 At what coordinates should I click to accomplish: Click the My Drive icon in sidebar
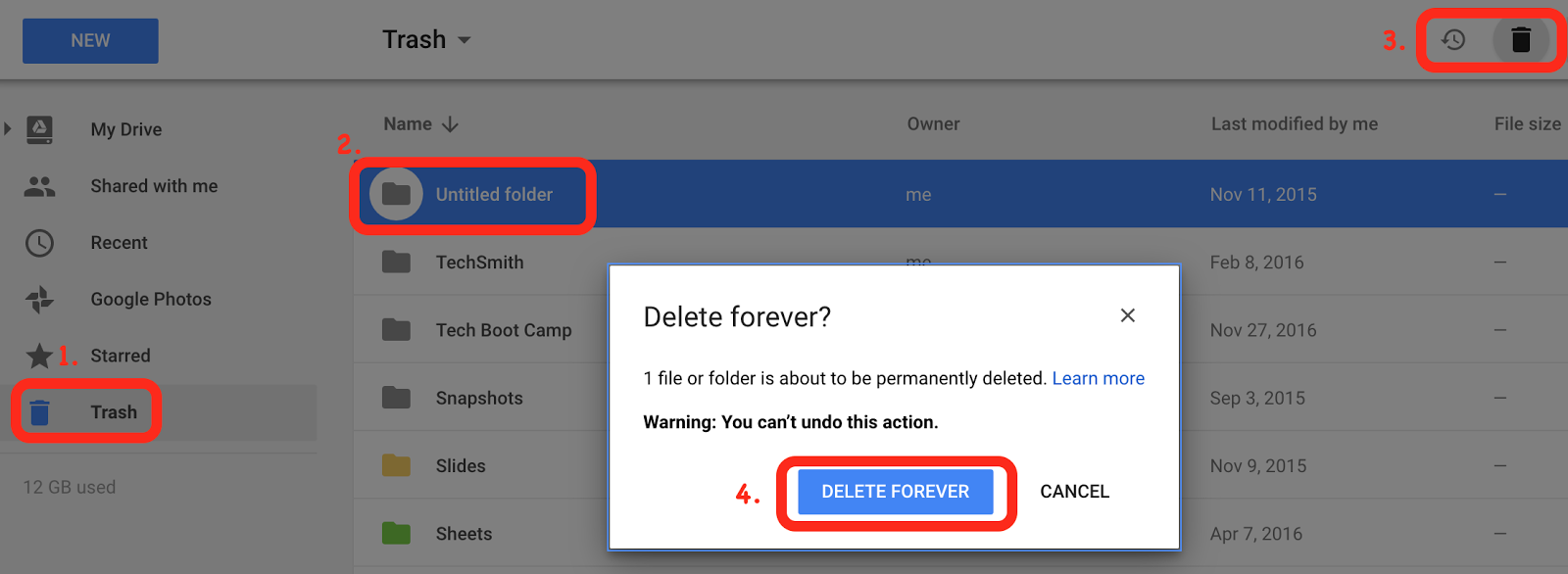coord(39,129)
